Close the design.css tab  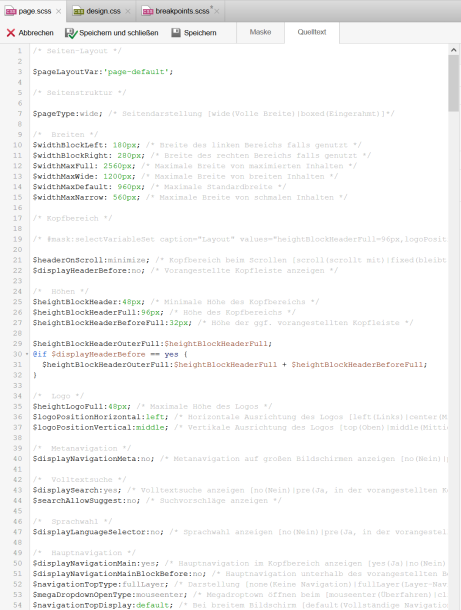(x=128, y=11)
